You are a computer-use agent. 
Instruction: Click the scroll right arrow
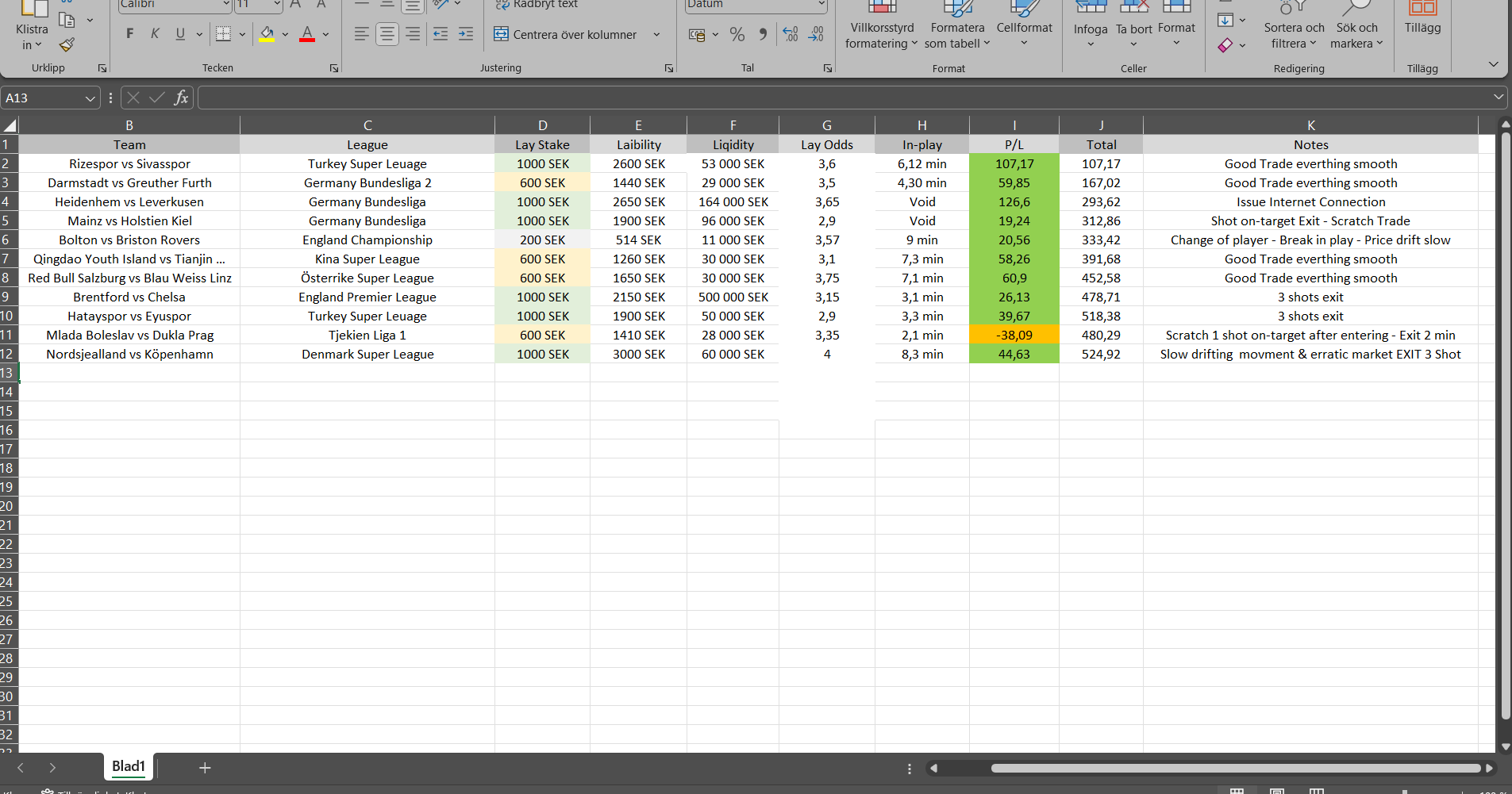[1490, 768]
